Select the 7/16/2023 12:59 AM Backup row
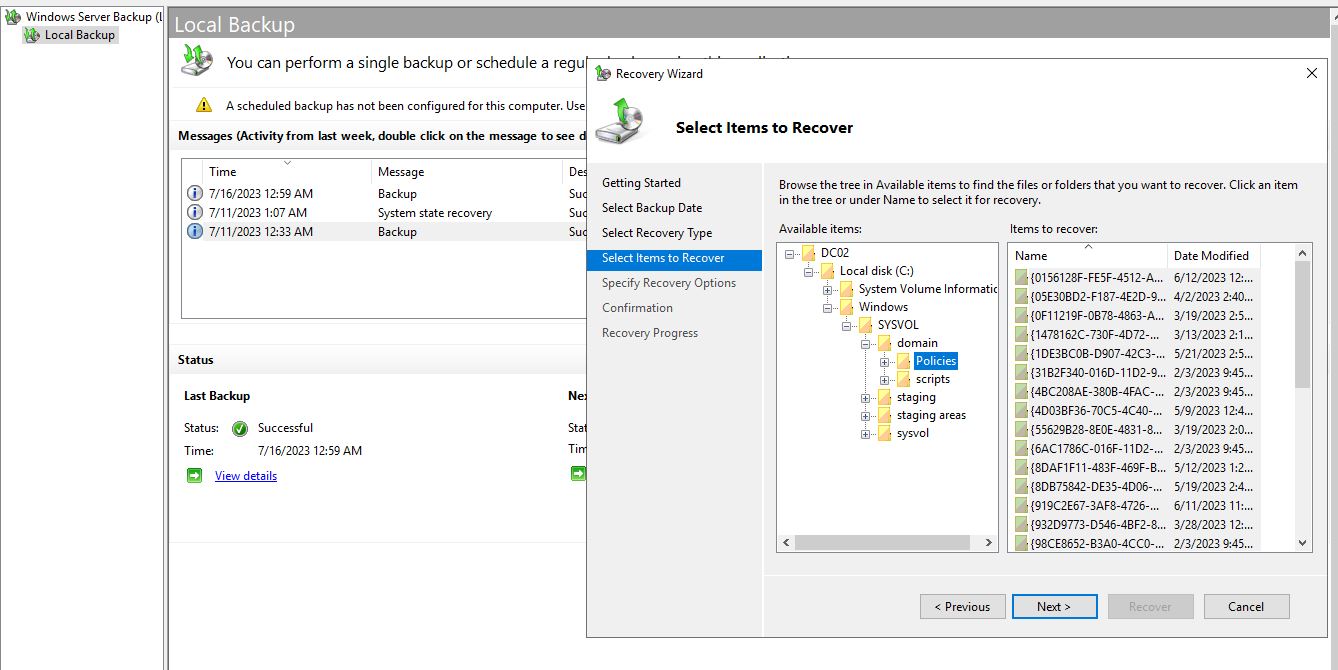 point(384,193)
